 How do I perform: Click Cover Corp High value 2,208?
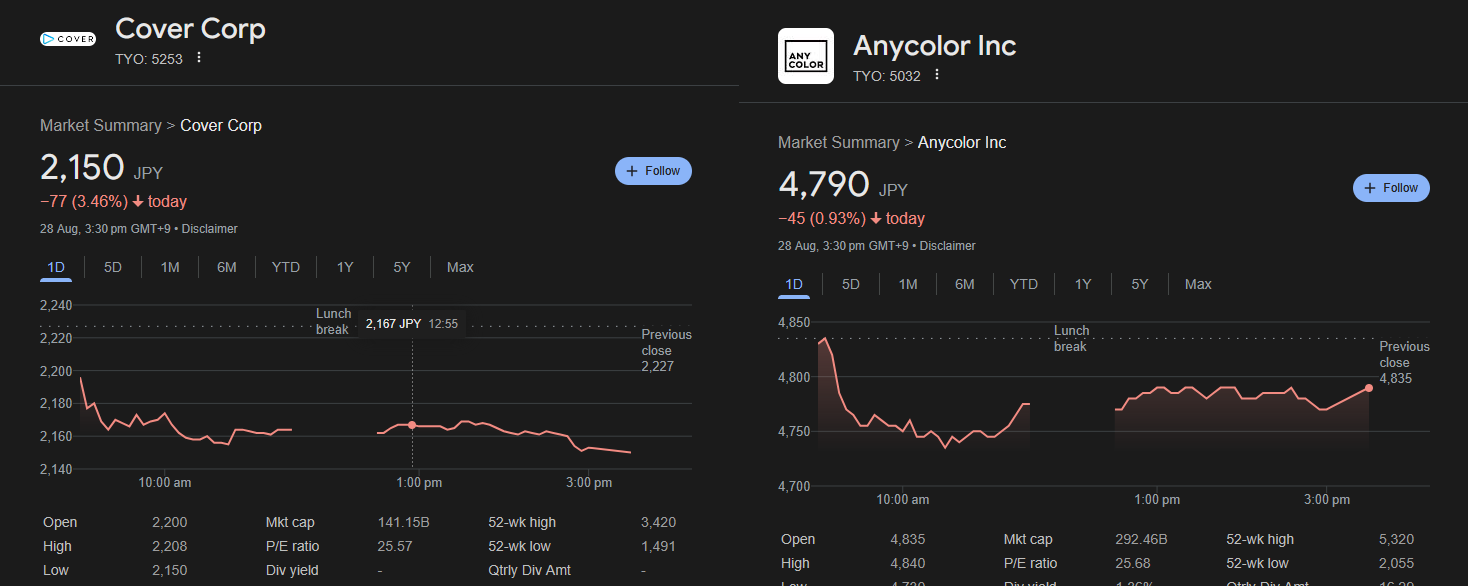[169, 546]
